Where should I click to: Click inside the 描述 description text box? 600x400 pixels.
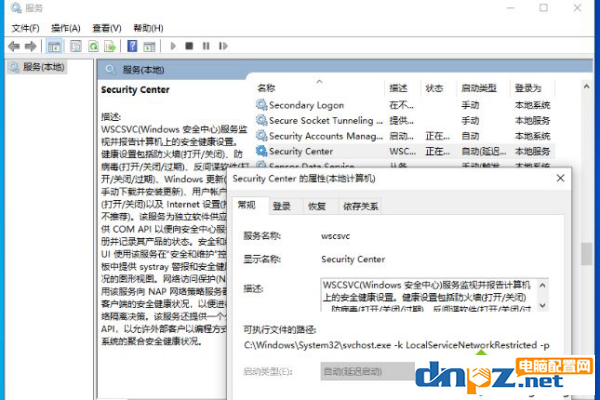coord(429,295)
